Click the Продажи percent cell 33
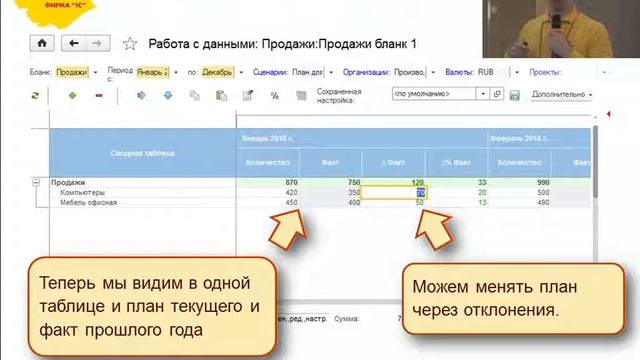This screenshot has height=360, width=640. point(457,182)
